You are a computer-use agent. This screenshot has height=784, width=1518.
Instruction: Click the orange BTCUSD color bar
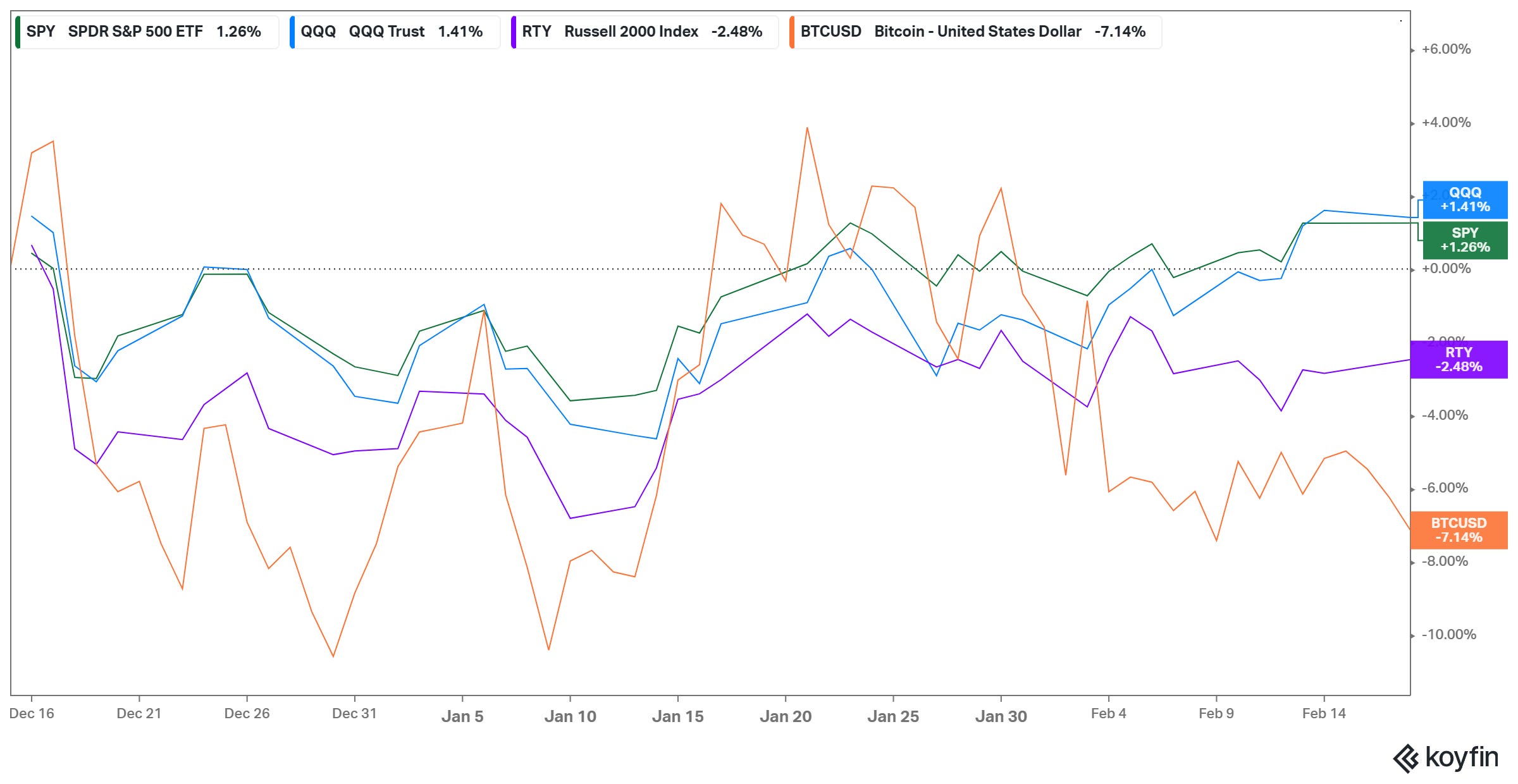[792, 32]
